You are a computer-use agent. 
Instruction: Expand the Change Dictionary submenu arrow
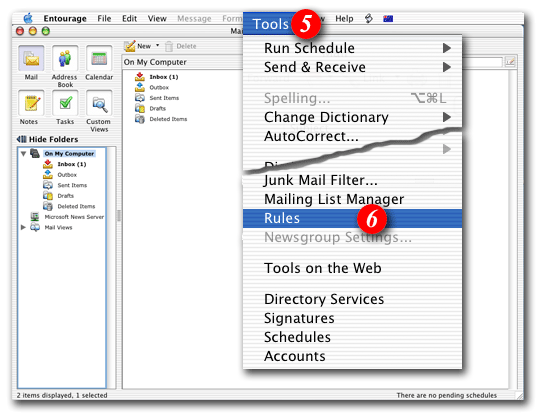pos(447,117)
